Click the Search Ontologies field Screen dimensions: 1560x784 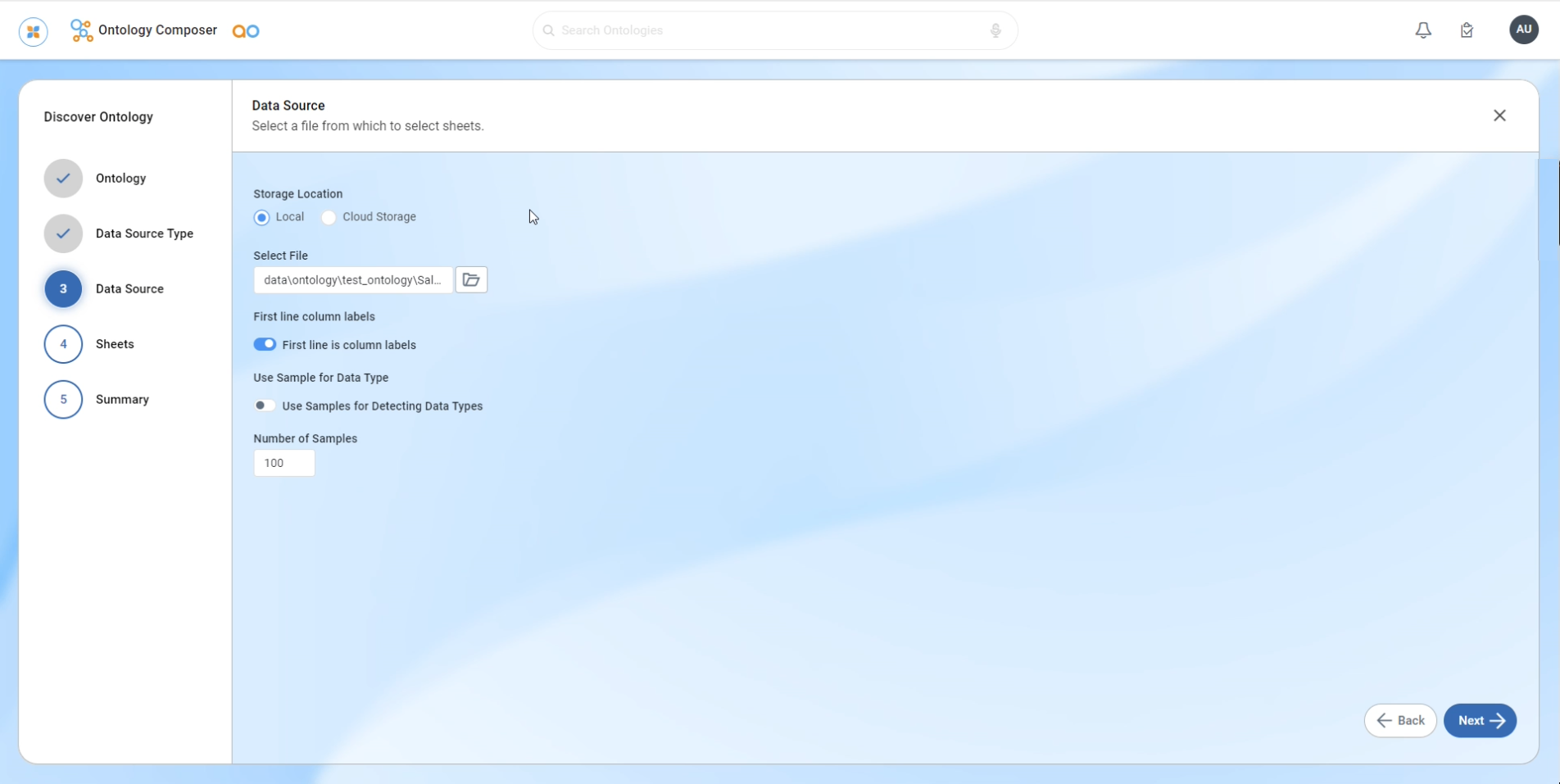[770, 30]
